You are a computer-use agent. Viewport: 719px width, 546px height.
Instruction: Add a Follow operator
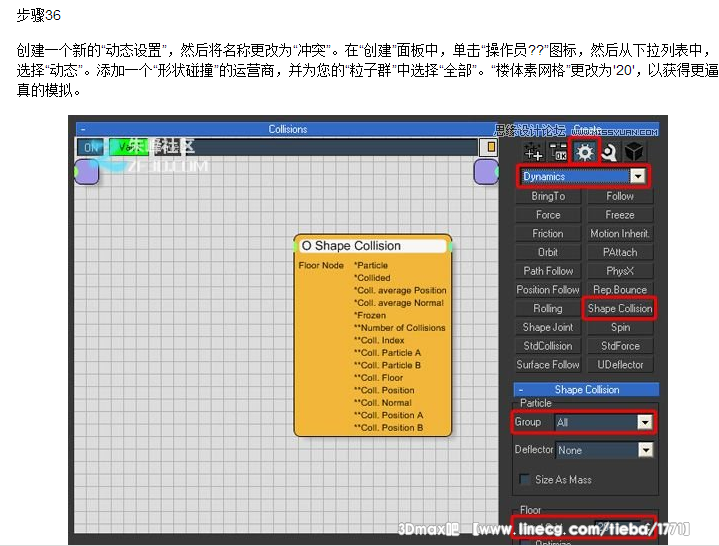[620, 196]
